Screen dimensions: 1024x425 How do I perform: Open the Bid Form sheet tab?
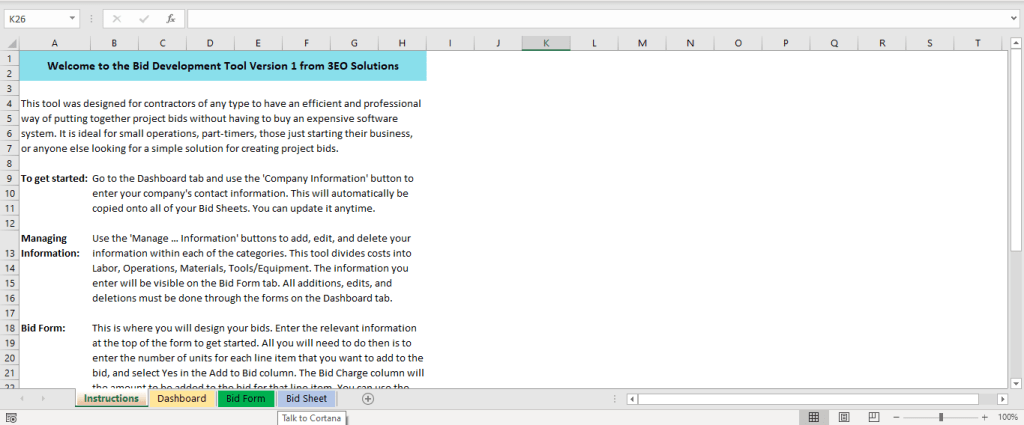pos(245,398)
